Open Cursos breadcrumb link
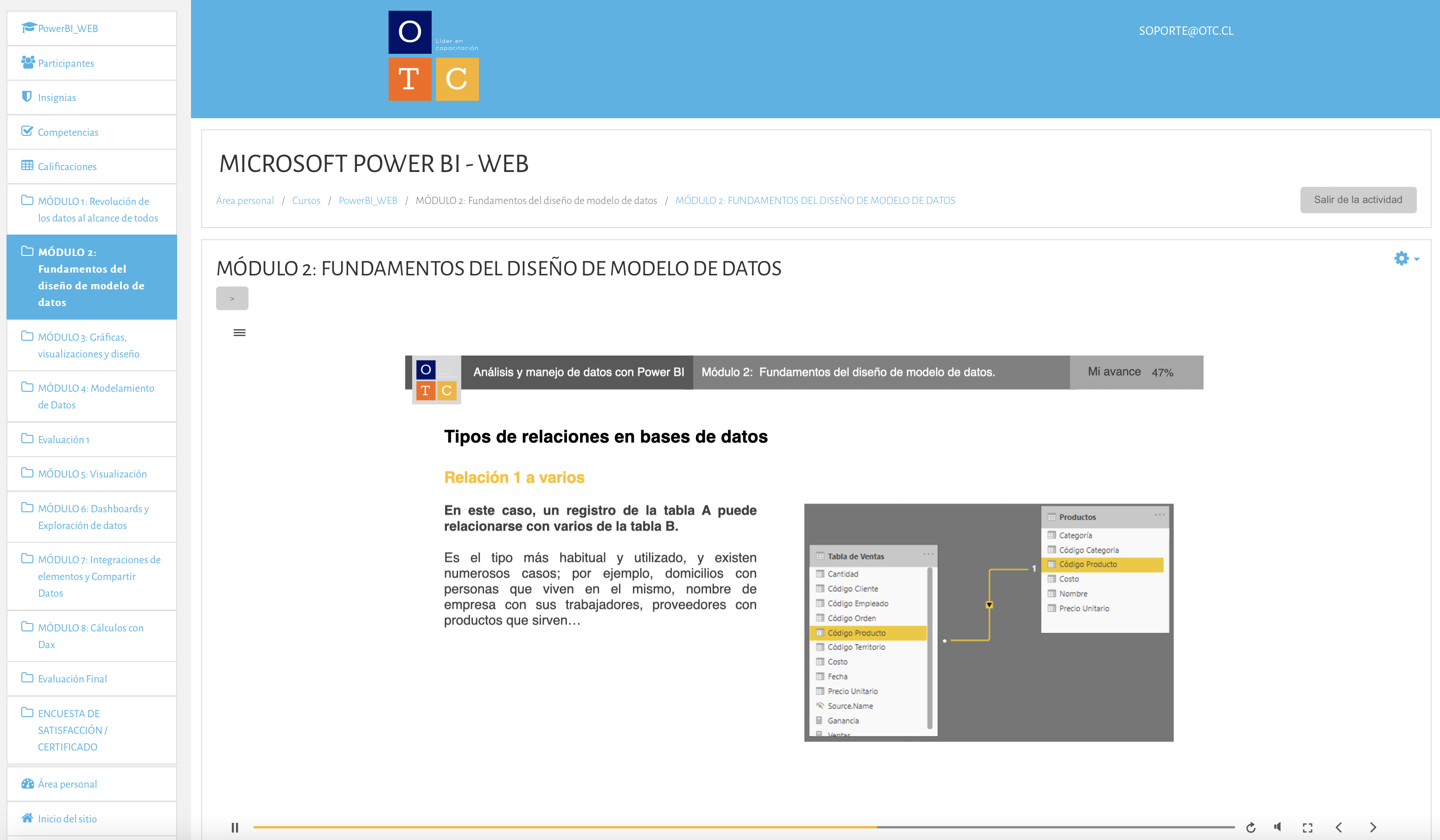 (x=306, y=201)
